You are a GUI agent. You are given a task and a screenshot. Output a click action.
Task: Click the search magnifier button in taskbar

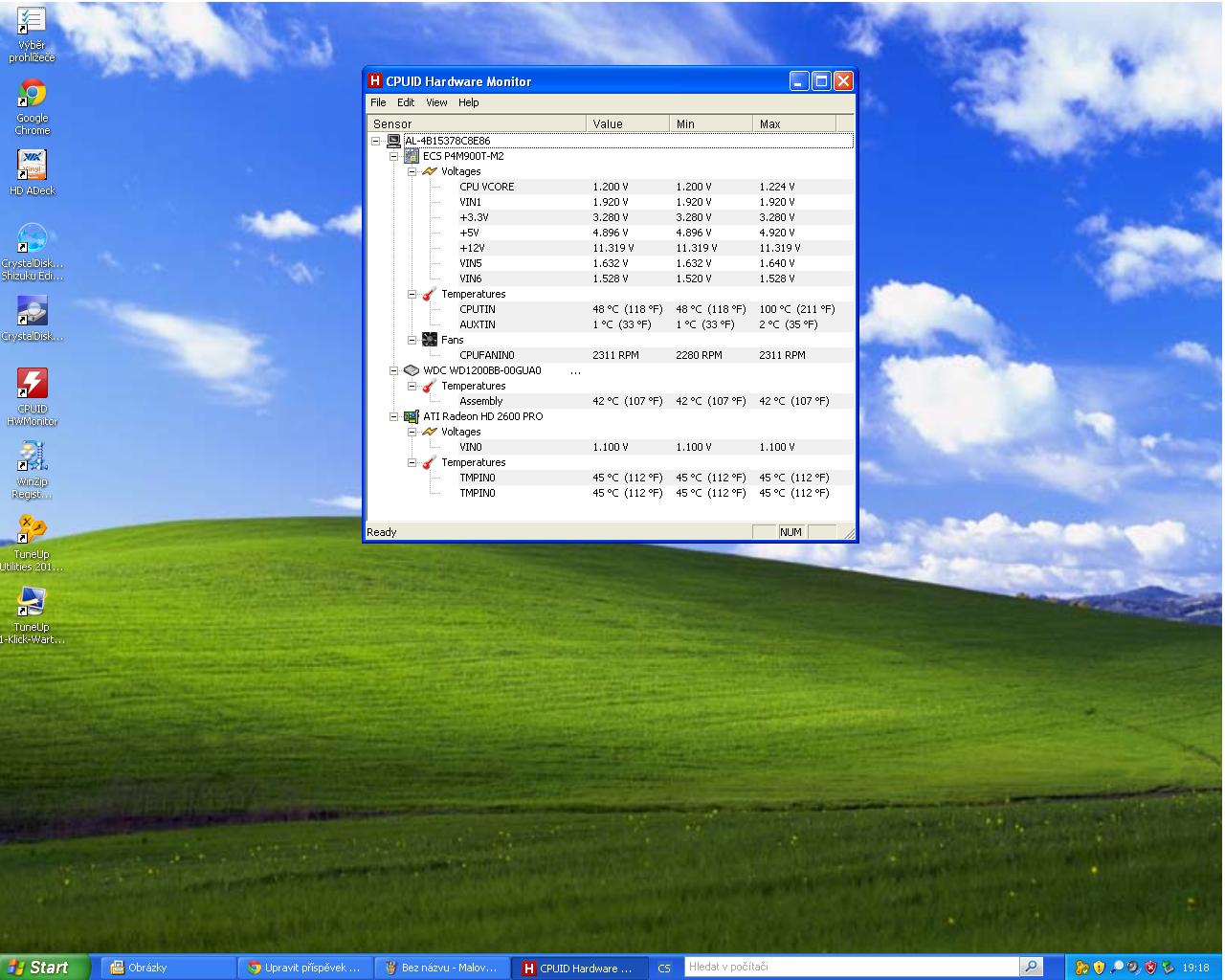coord(1031,968)
